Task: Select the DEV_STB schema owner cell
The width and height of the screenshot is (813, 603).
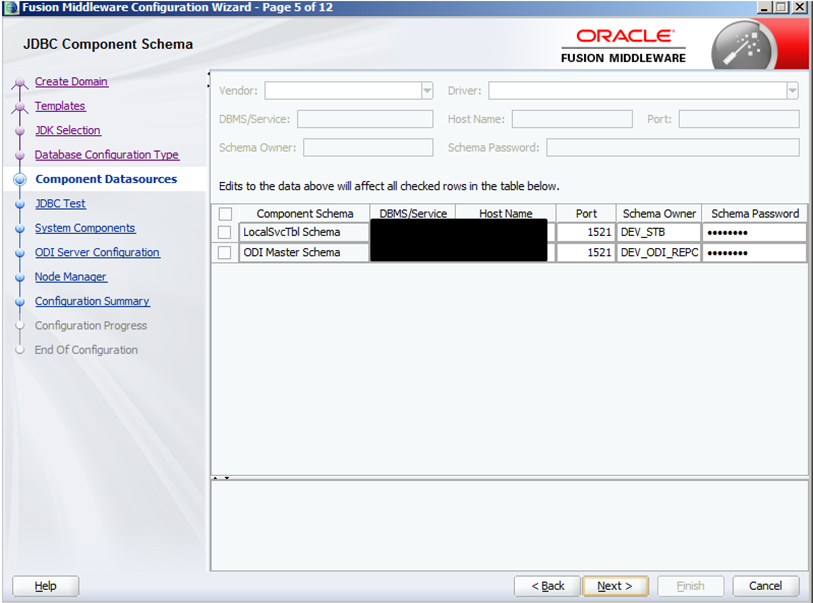Action: (657, 233)
